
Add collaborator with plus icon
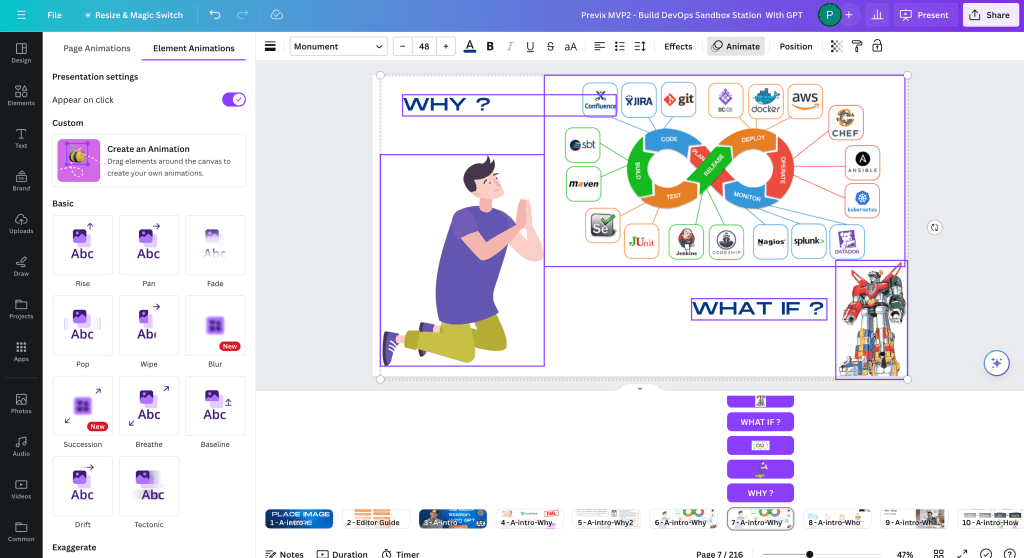tap(848, 14)
